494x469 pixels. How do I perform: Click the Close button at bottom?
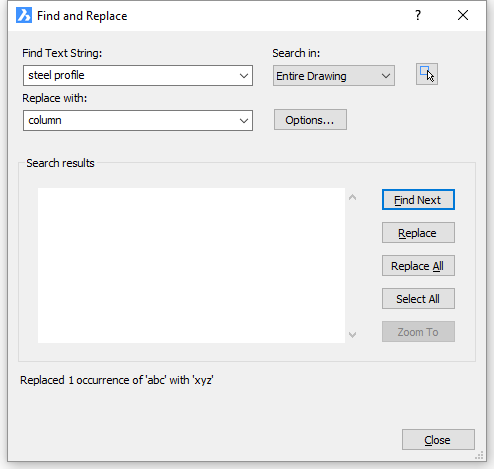pos(438,440)
